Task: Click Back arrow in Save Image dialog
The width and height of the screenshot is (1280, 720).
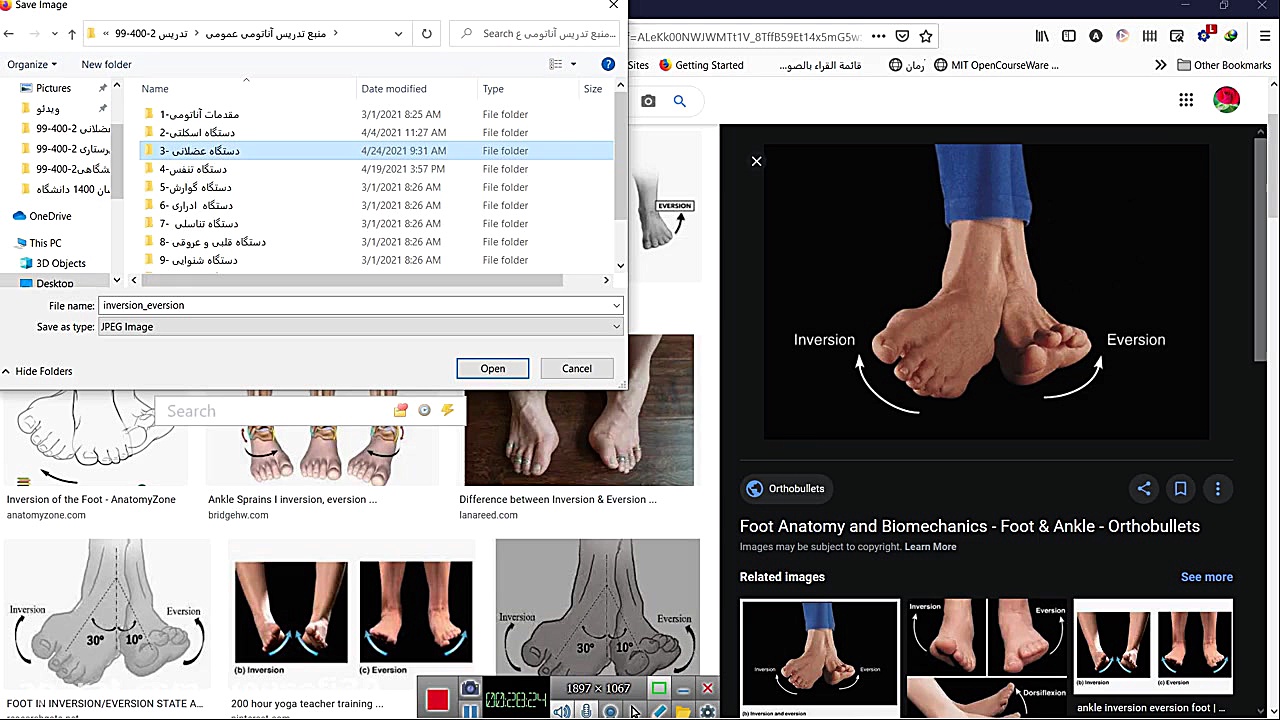Action: [9, 33]
